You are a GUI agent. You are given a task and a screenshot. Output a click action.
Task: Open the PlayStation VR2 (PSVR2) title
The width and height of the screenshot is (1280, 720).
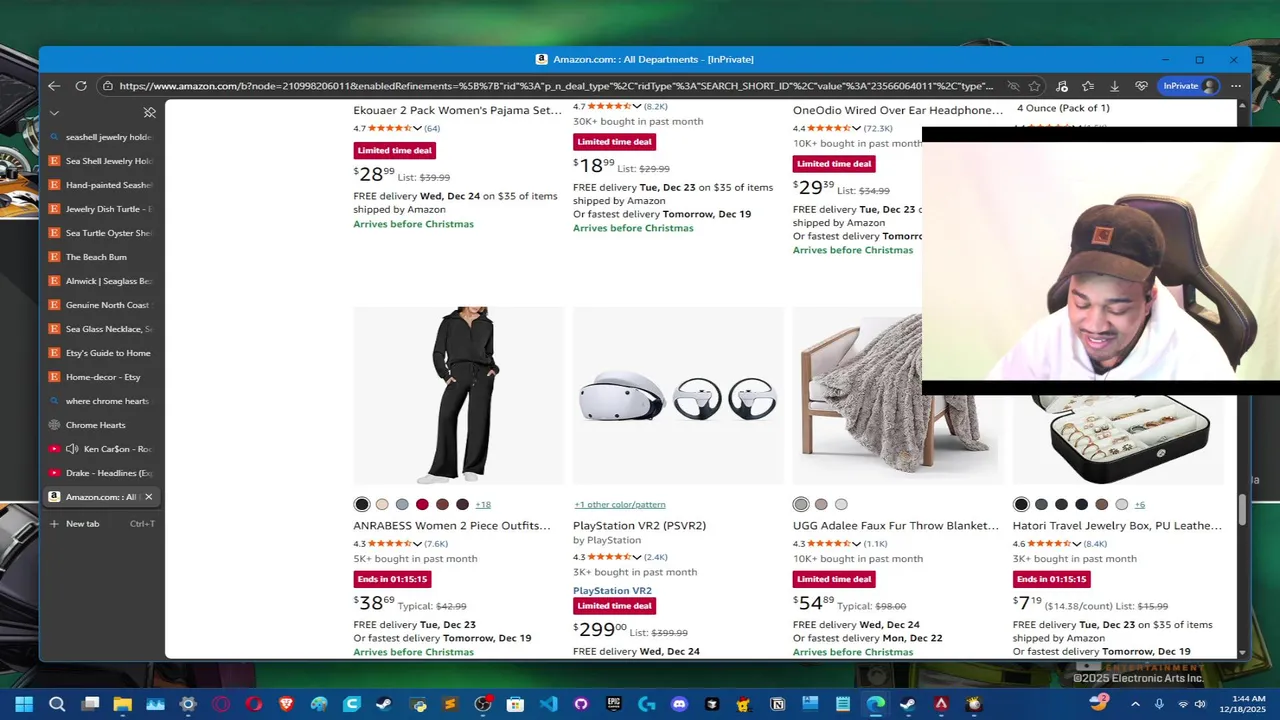point(639,525)
